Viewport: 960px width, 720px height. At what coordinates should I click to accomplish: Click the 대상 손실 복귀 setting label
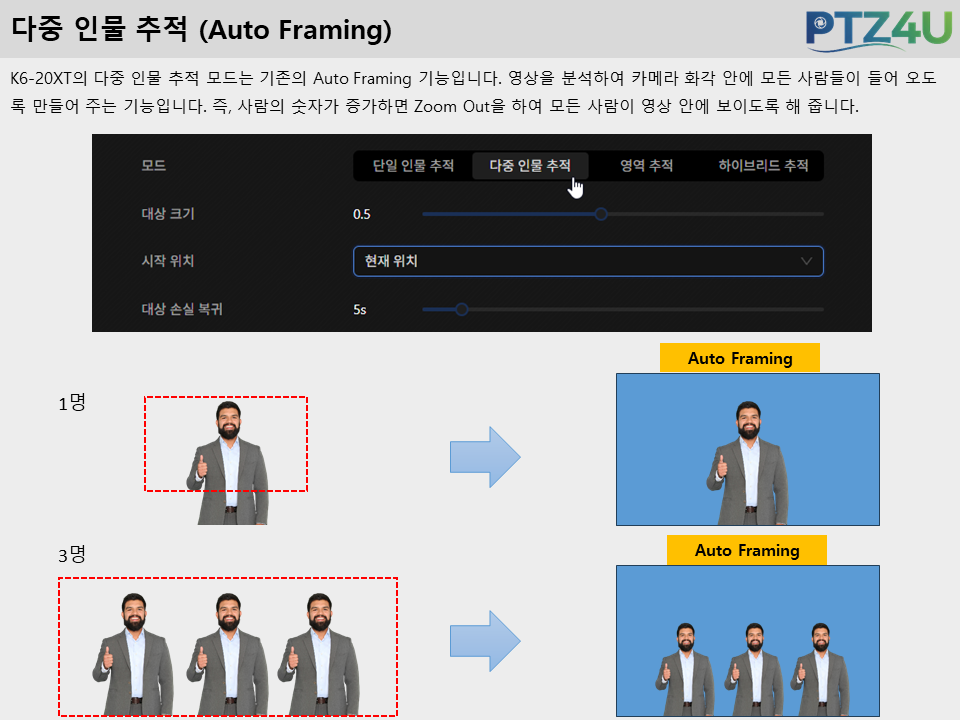[182, 309]
